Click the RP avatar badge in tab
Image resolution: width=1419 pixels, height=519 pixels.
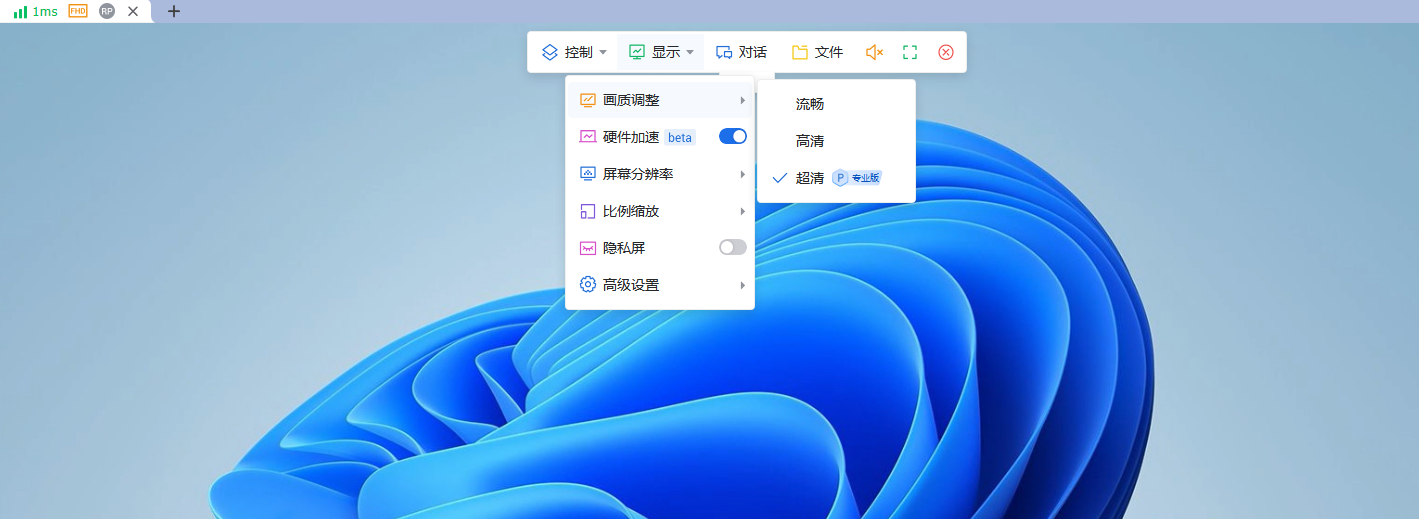point(107,11)
